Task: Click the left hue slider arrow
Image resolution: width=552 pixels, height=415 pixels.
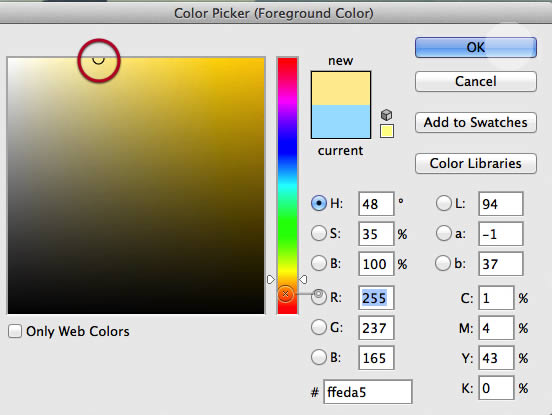Action: point(270,279)
